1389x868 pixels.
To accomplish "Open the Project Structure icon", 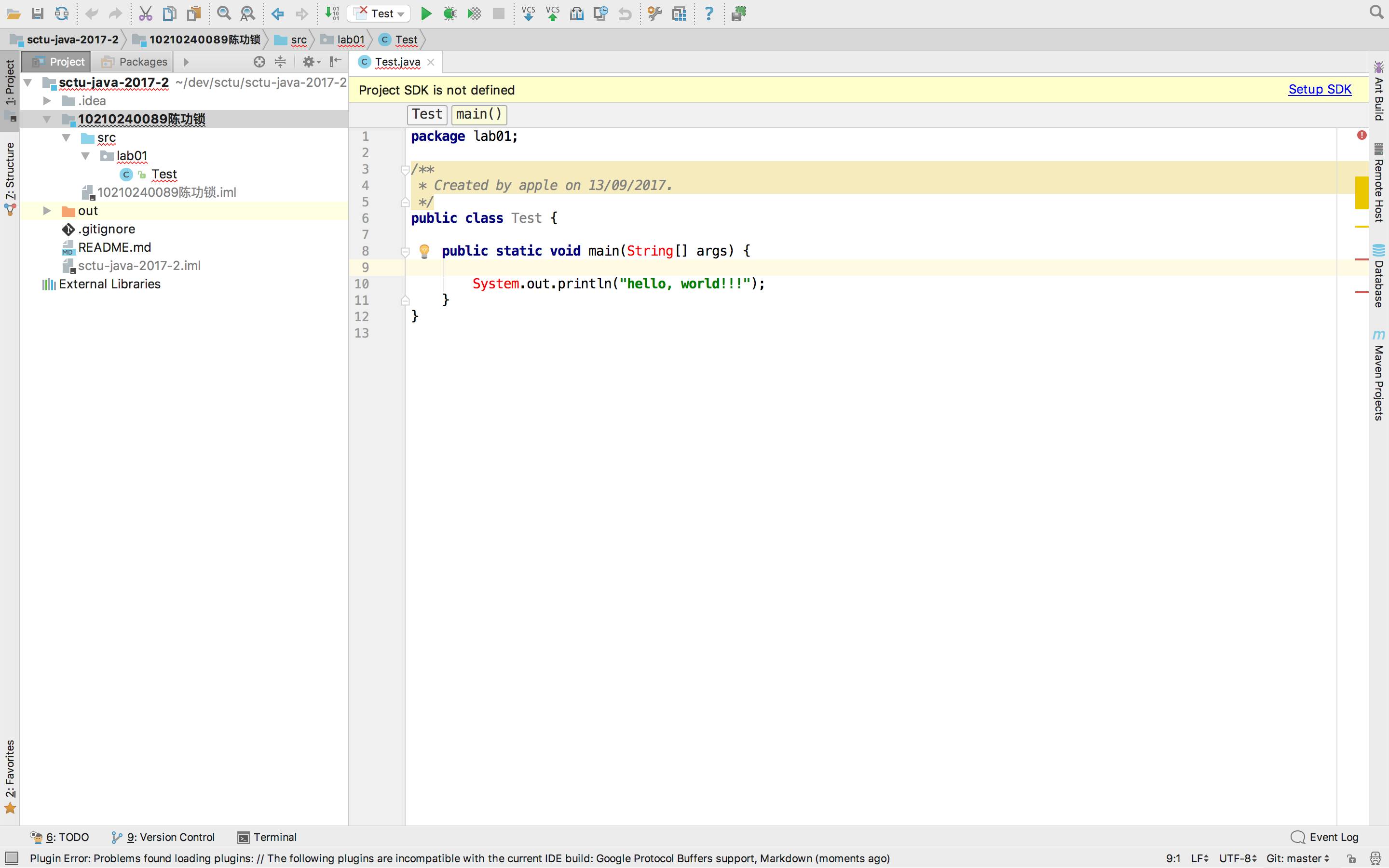I will [x=679, y=14].
